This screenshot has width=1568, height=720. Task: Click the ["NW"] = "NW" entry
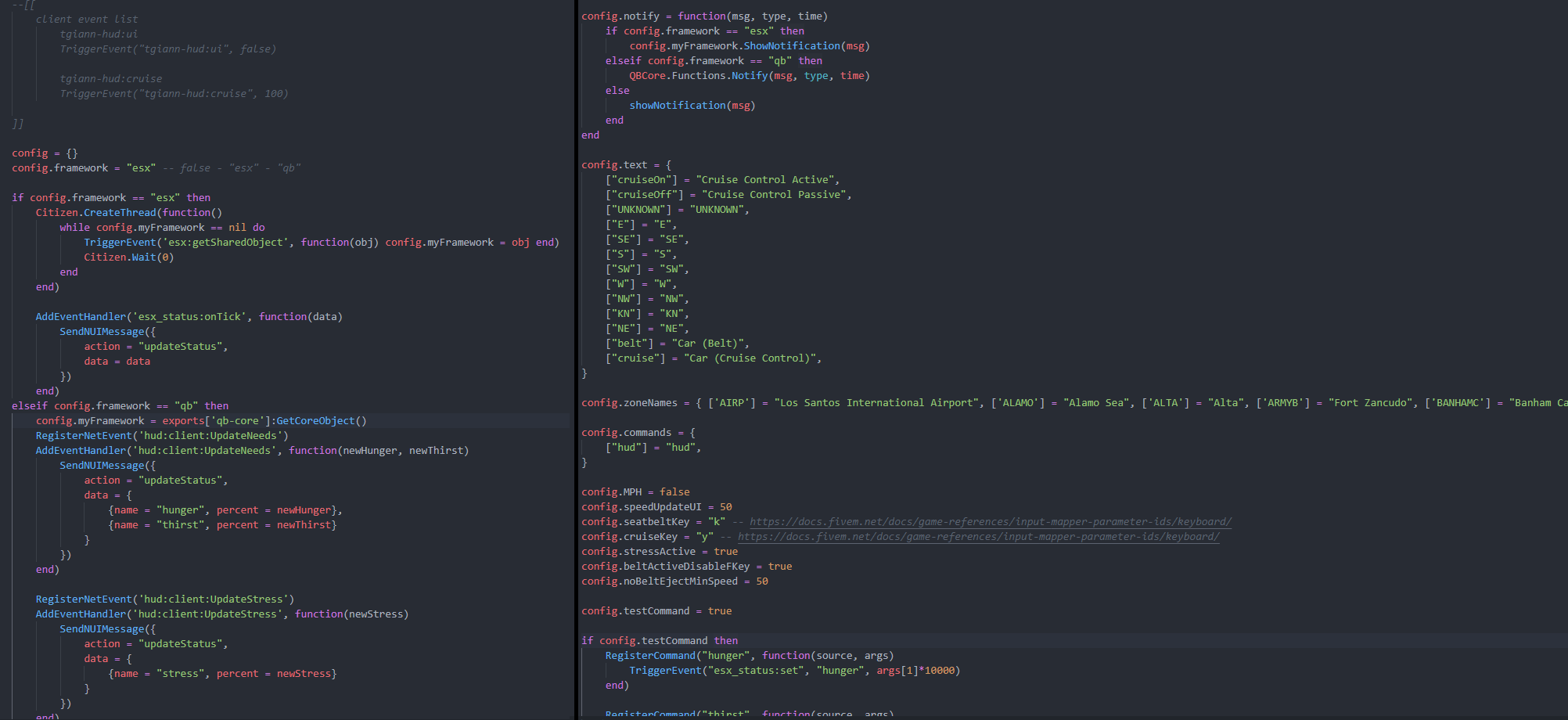pos(647,298)
